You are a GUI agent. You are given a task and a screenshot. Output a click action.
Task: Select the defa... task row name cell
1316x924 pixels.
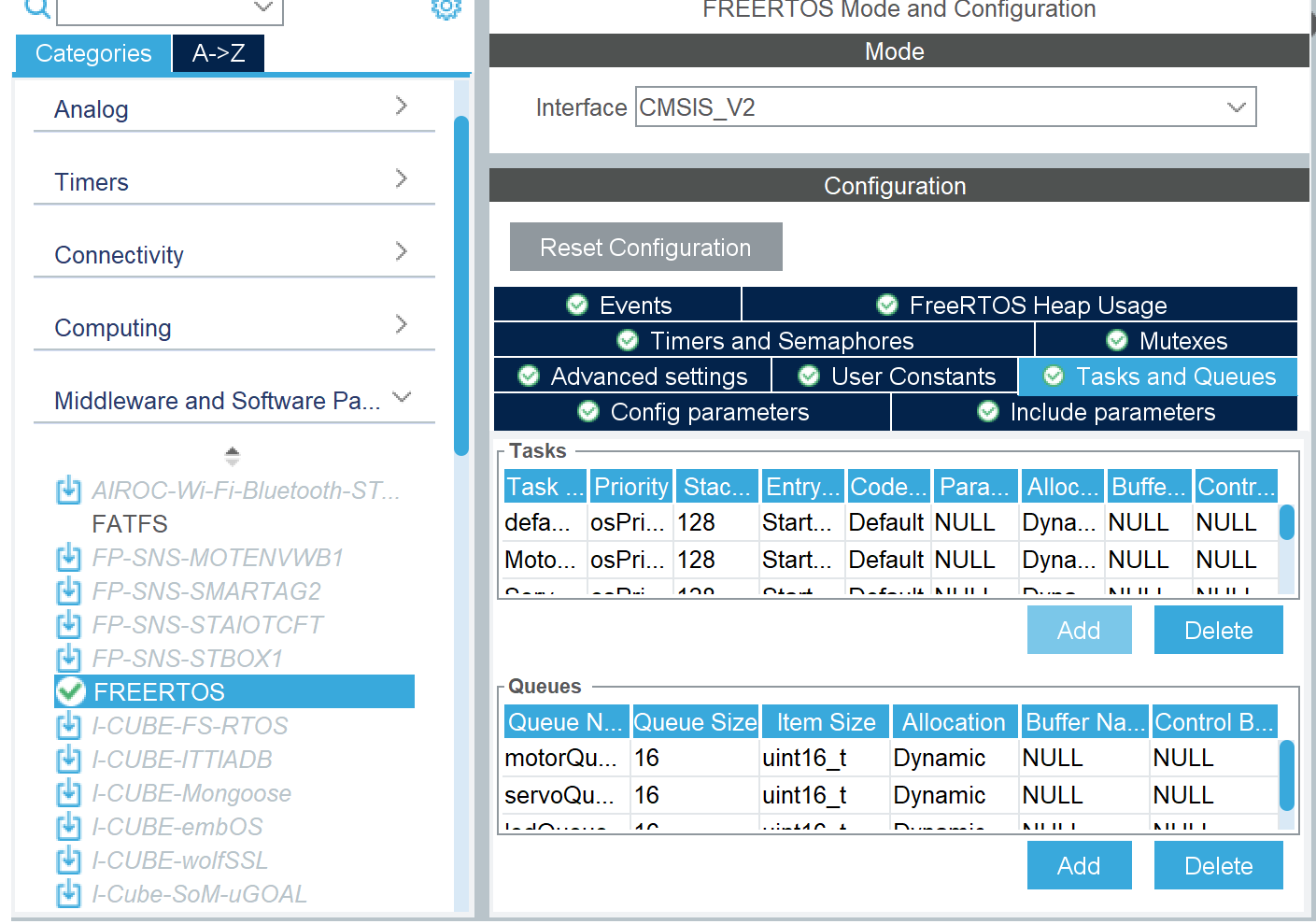coord(545,522)
